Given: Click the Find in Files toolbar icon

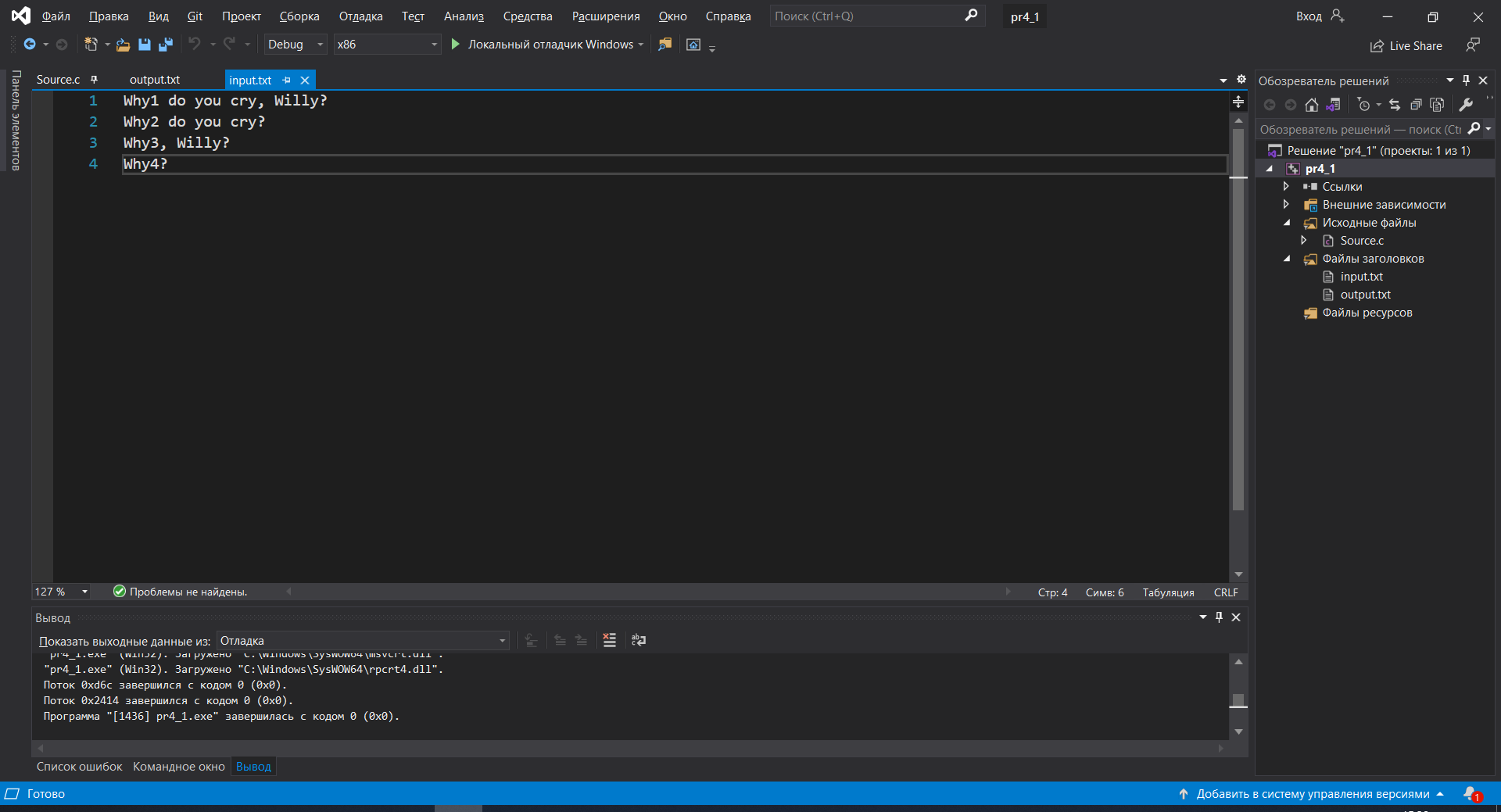Looking at the screenshot, I should (x=665, y=45).
